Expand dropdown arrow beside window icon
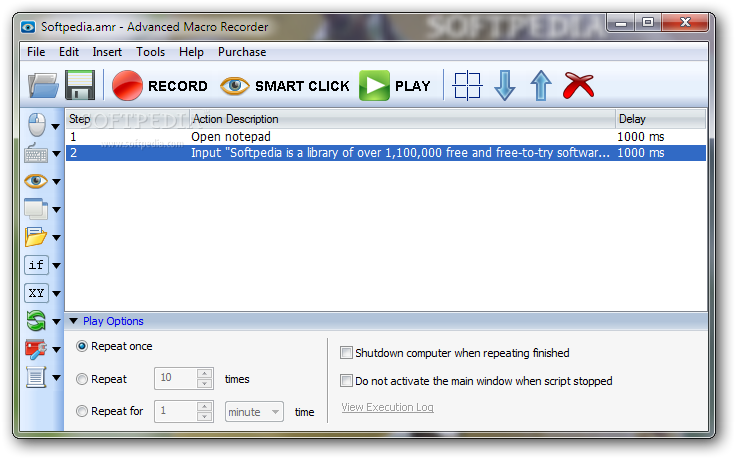 pyautogui.click(x=56, y=210)
